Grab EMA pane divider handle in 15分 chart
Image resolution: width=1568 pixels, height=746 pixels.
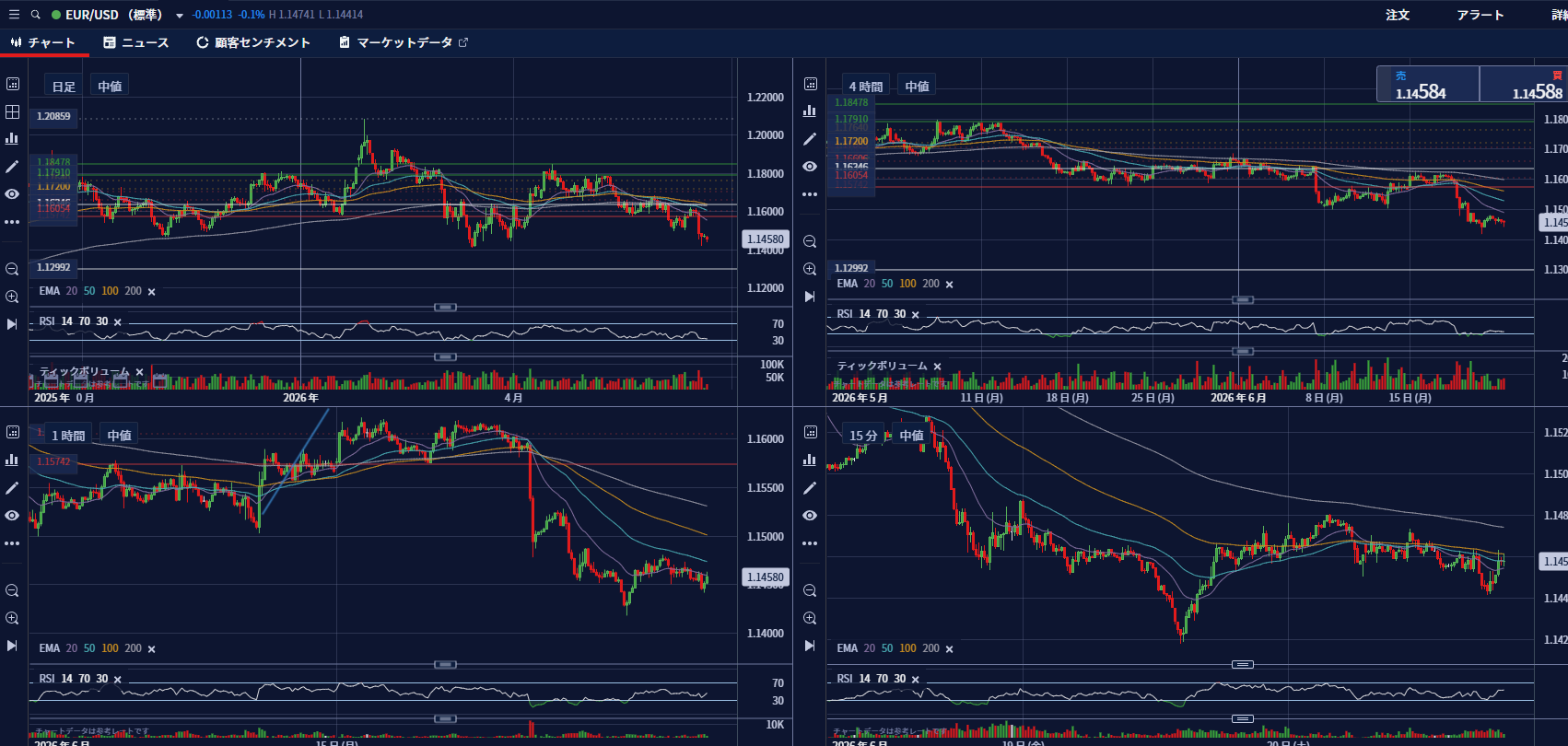coord(1243,664)
